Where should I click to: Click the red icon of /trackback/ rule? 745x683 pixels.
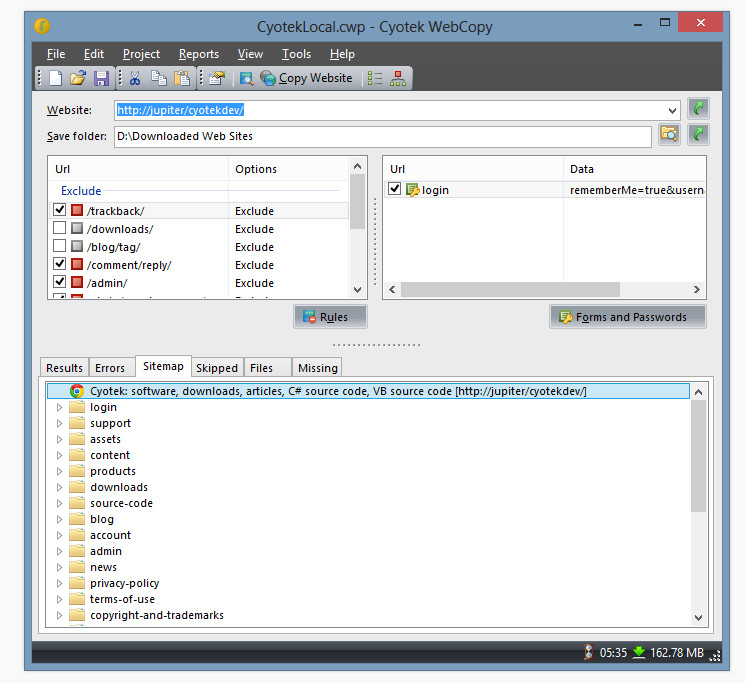tap(77, 210)
